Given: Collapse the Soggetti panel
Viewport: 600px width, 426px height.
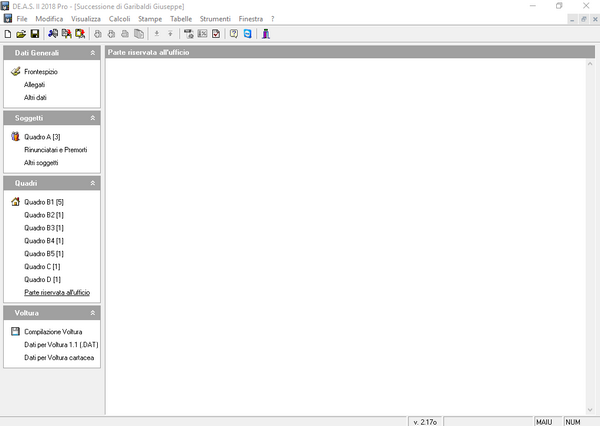Looking at the screenshot, I should (93, 118).
